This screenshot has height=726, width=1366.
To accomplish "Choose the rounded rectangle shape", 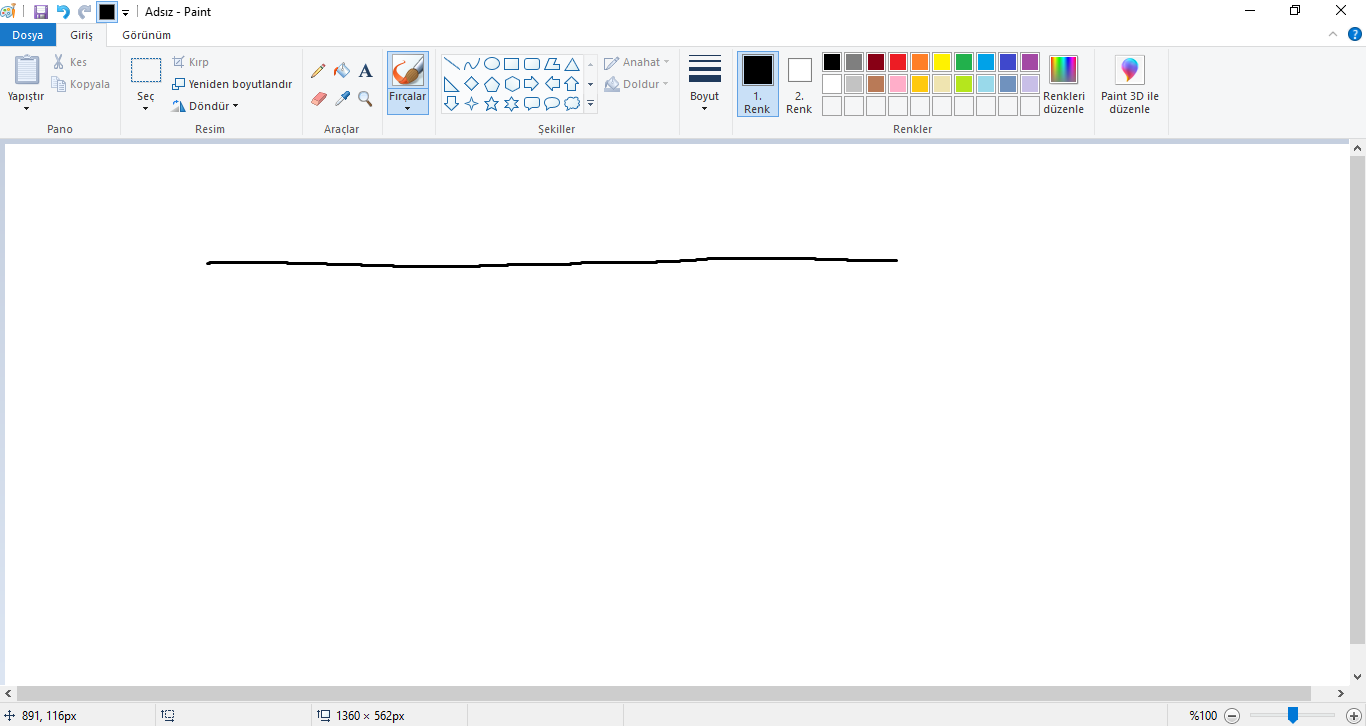I will pos(532,64).
